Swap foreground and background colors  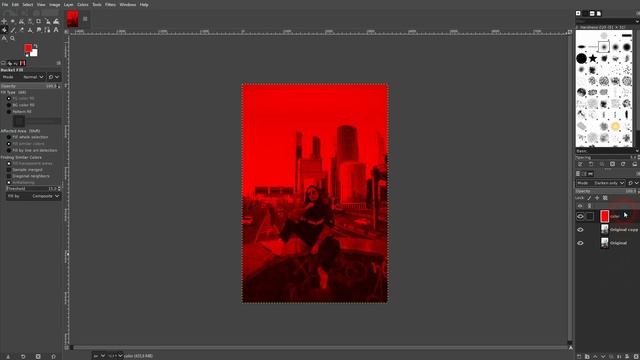coord(36,46)
